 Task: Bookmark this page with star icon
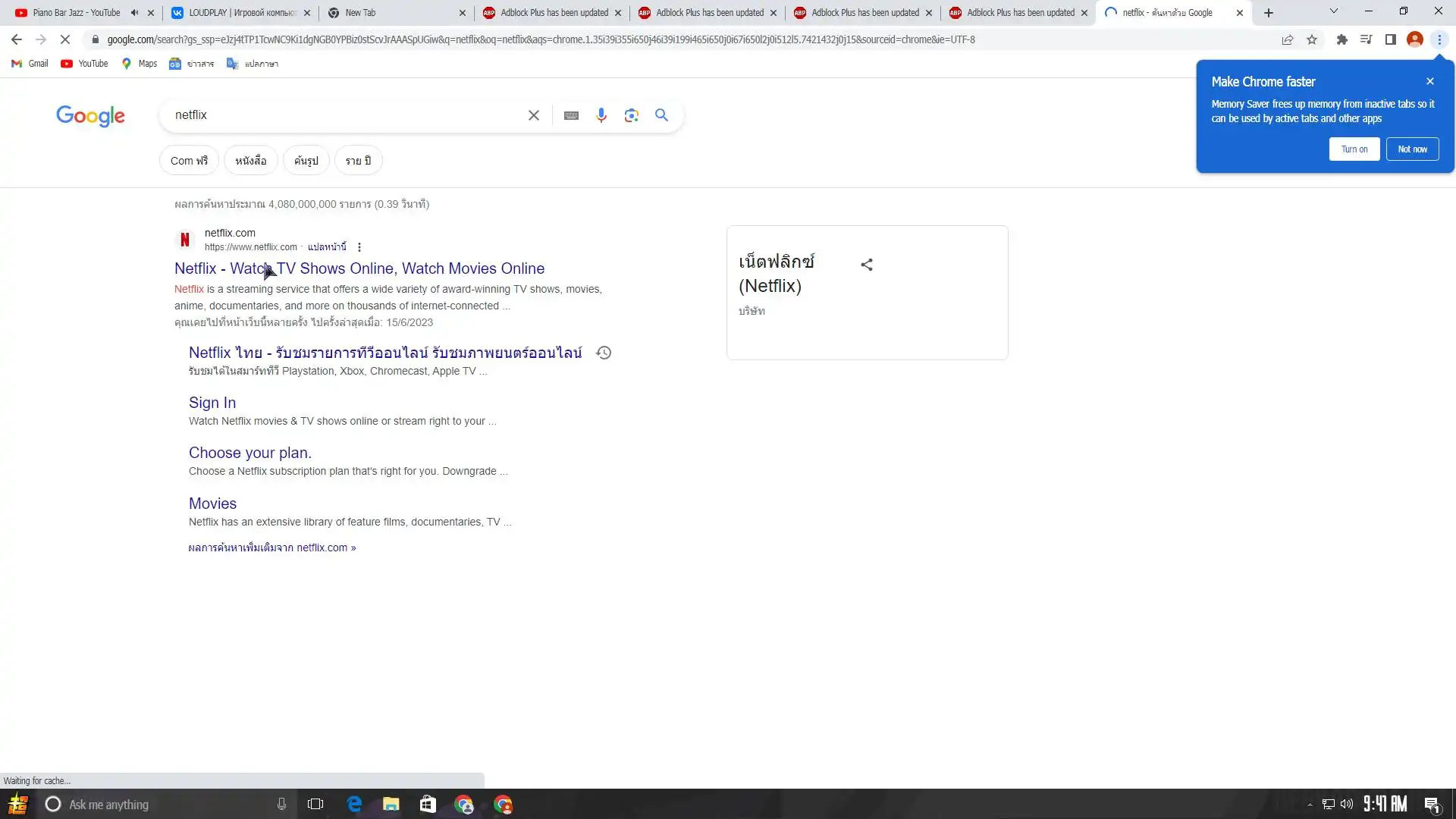(x=1312, y=39)
